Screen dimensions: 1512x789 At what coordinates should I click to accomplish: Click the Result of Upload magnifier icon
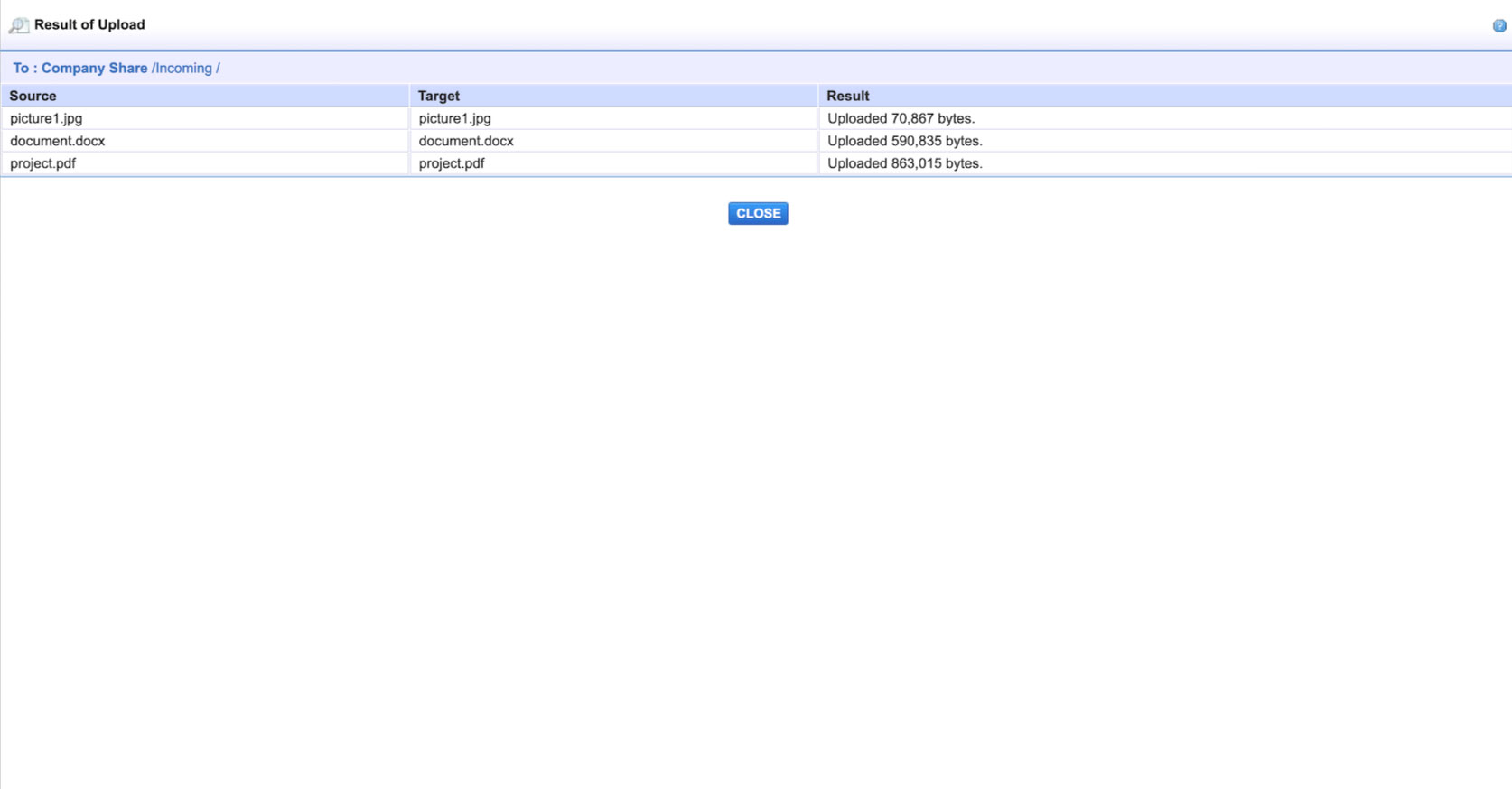(18, 25)
